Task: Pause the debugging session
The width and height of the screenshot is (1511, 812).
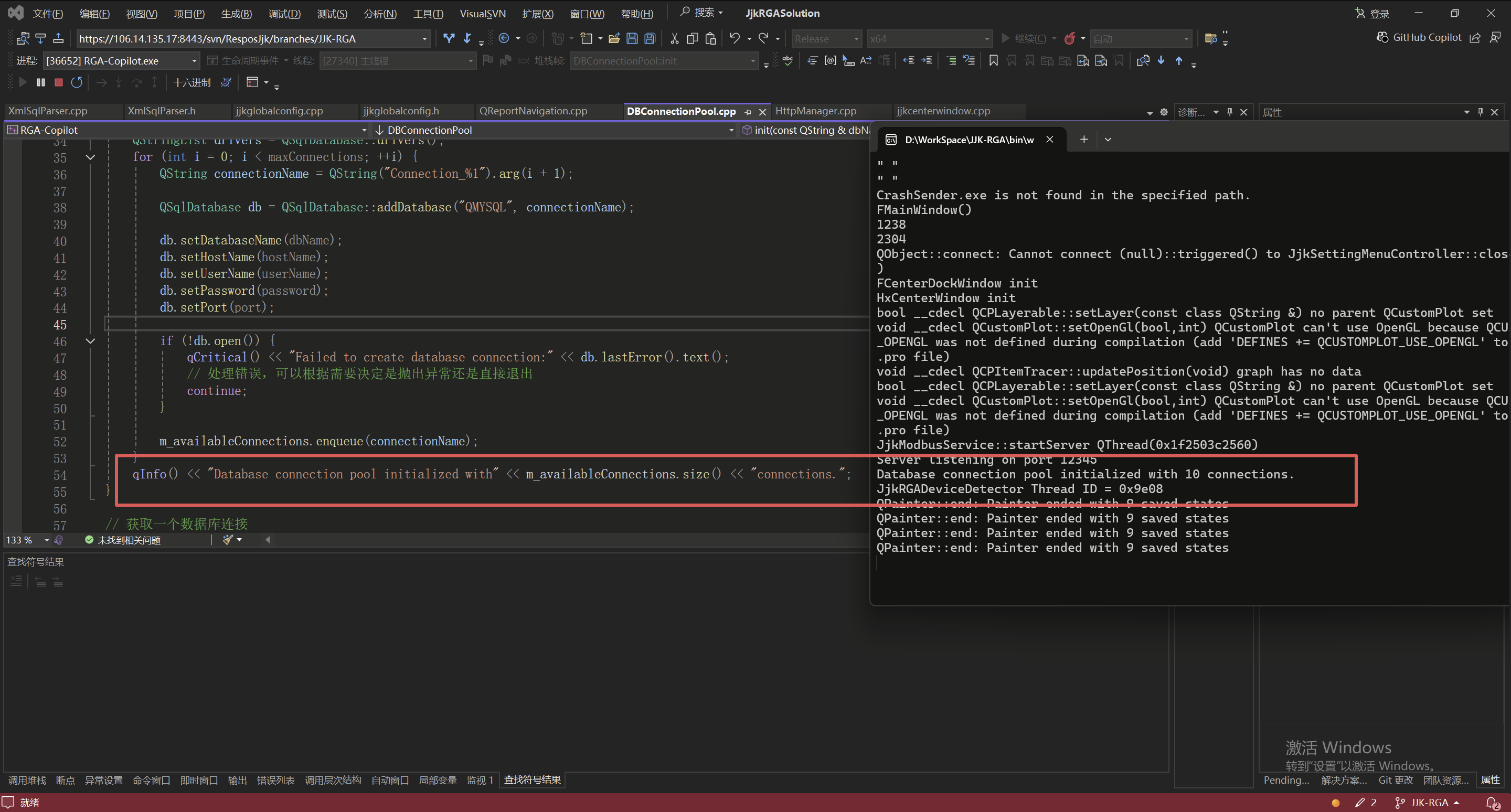Action: (40, 82)
